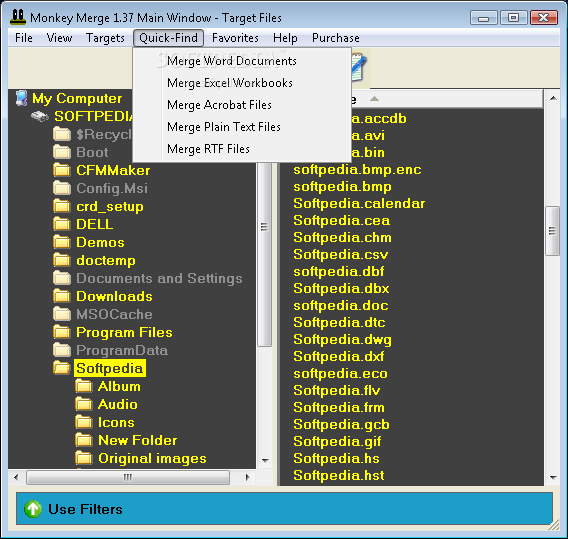The image size is (568, 539).
Task: Click the Album folder icon
Action: click(84, 386)
